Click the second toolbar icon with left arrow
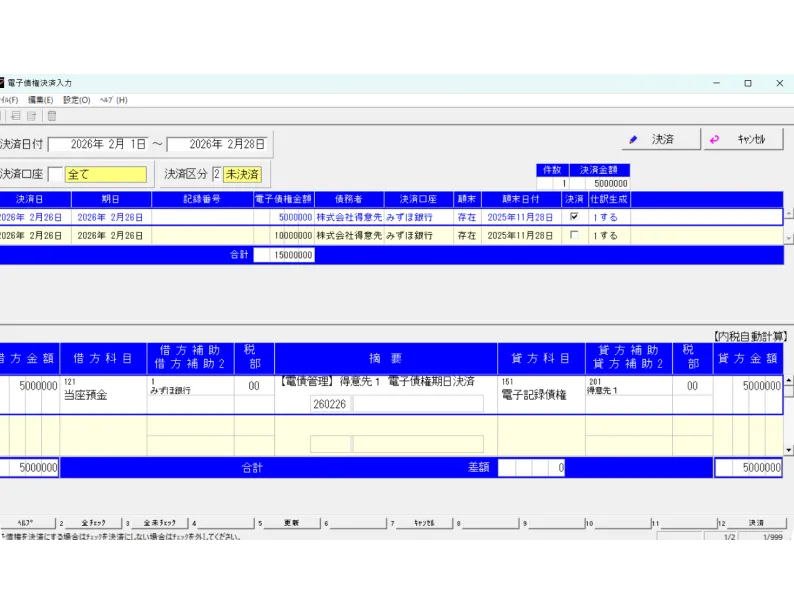 click(16, 116)
